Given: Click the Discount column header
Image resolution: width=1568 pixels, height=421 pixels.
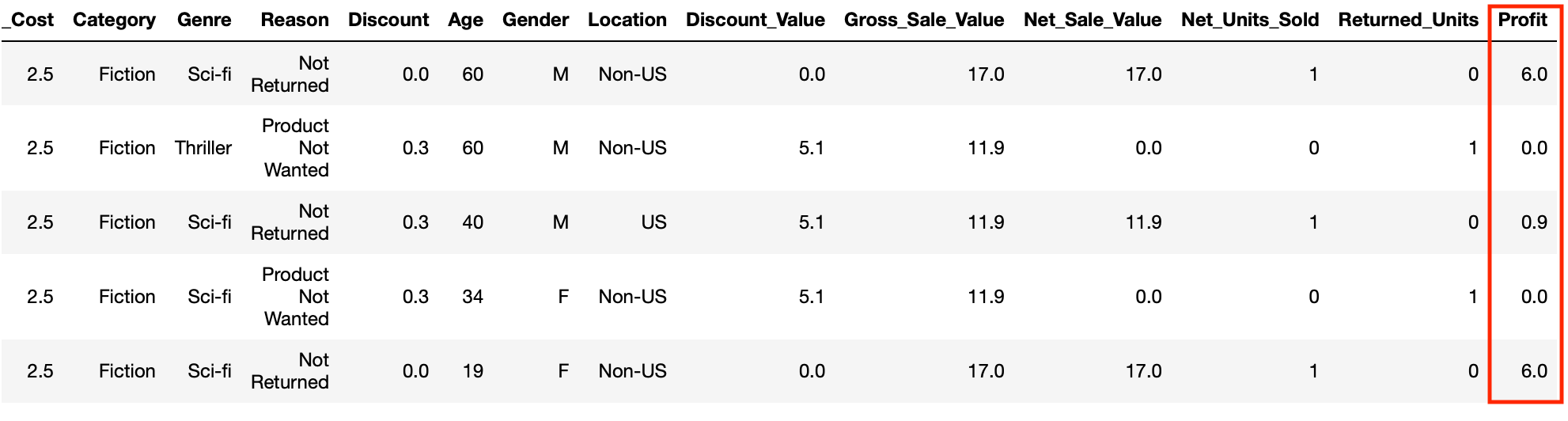Looking at the screenshot, I should click(388, 20).
